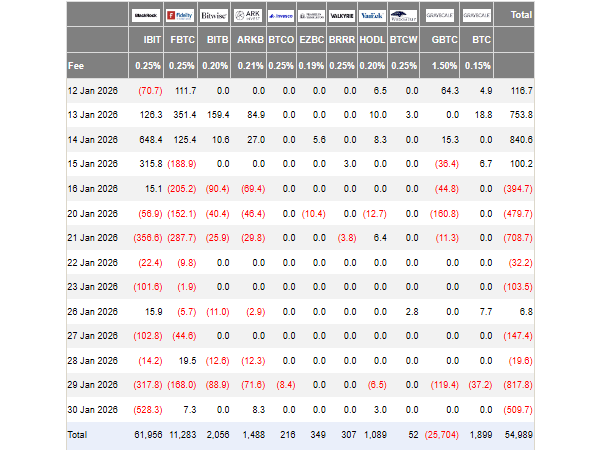Select the GBTC ticker column header
The width and height of the screenshot is (609, 450).
click(441, 41)
